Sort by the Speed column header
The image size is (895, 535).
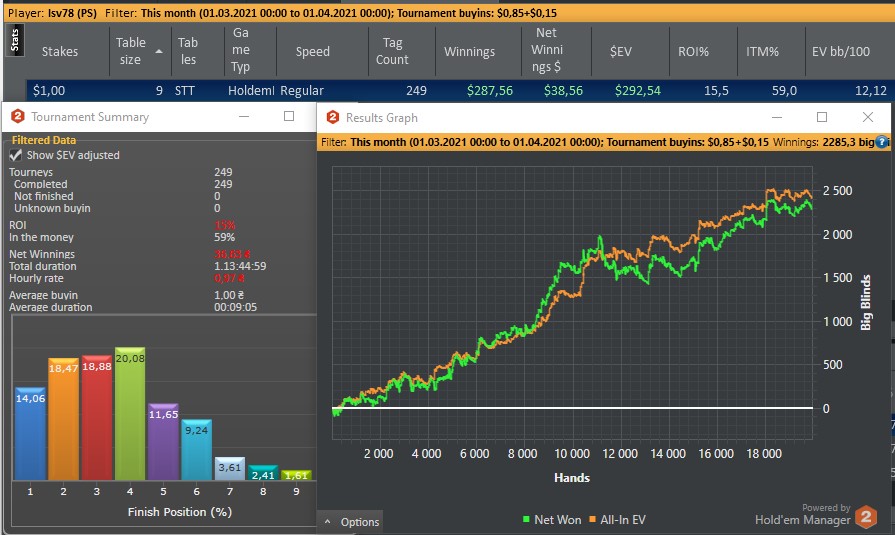point(312,51)
